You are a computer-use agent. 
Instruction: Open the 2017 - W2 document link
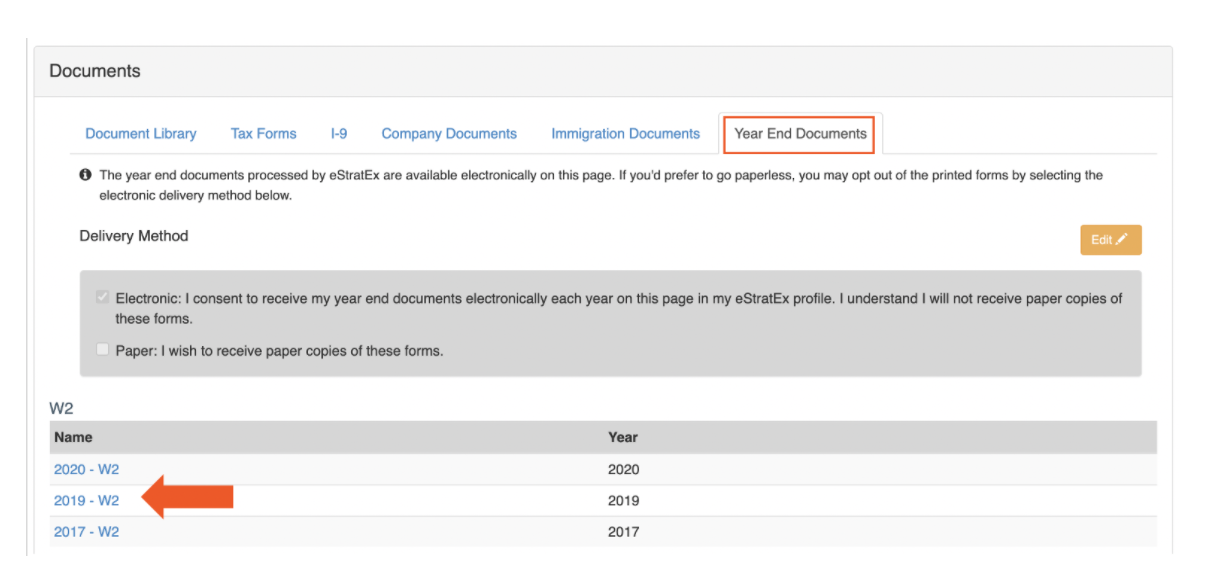pos(86,532)
